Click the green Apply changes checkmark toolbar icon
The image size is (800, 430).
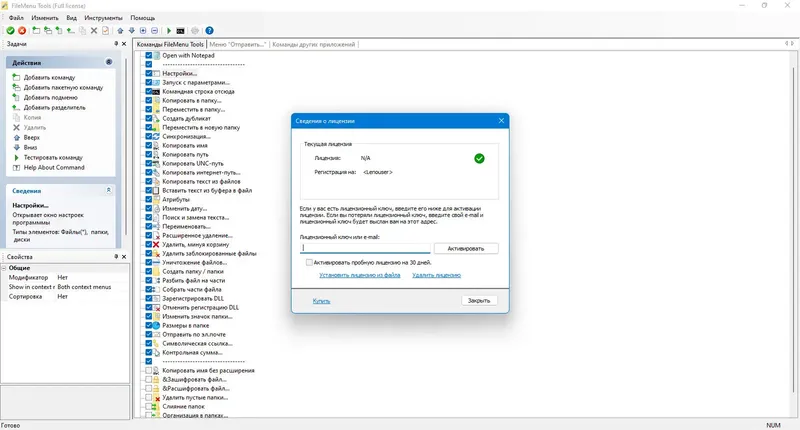click(10, 31)
